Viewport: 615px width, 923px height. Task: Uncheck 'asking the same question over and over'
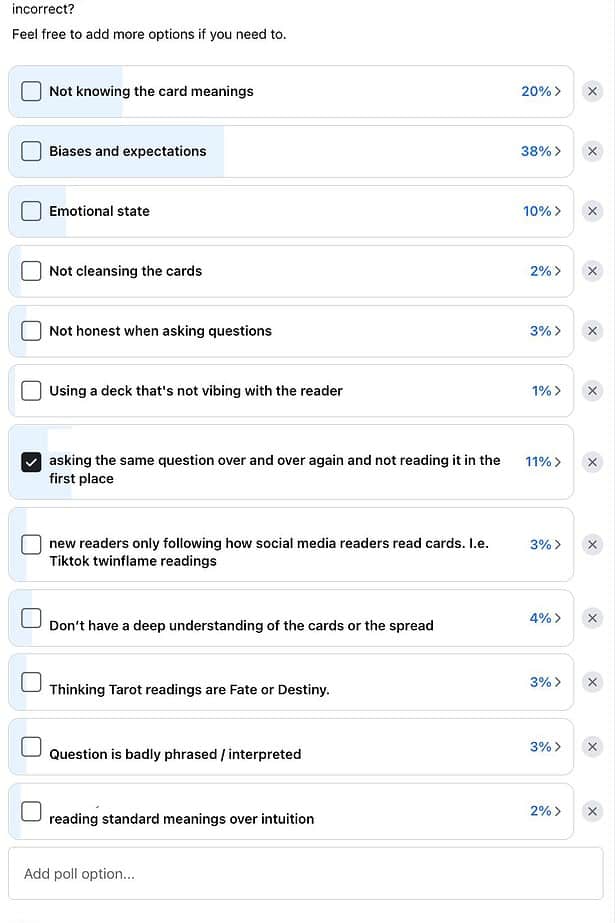pos(31,462)
